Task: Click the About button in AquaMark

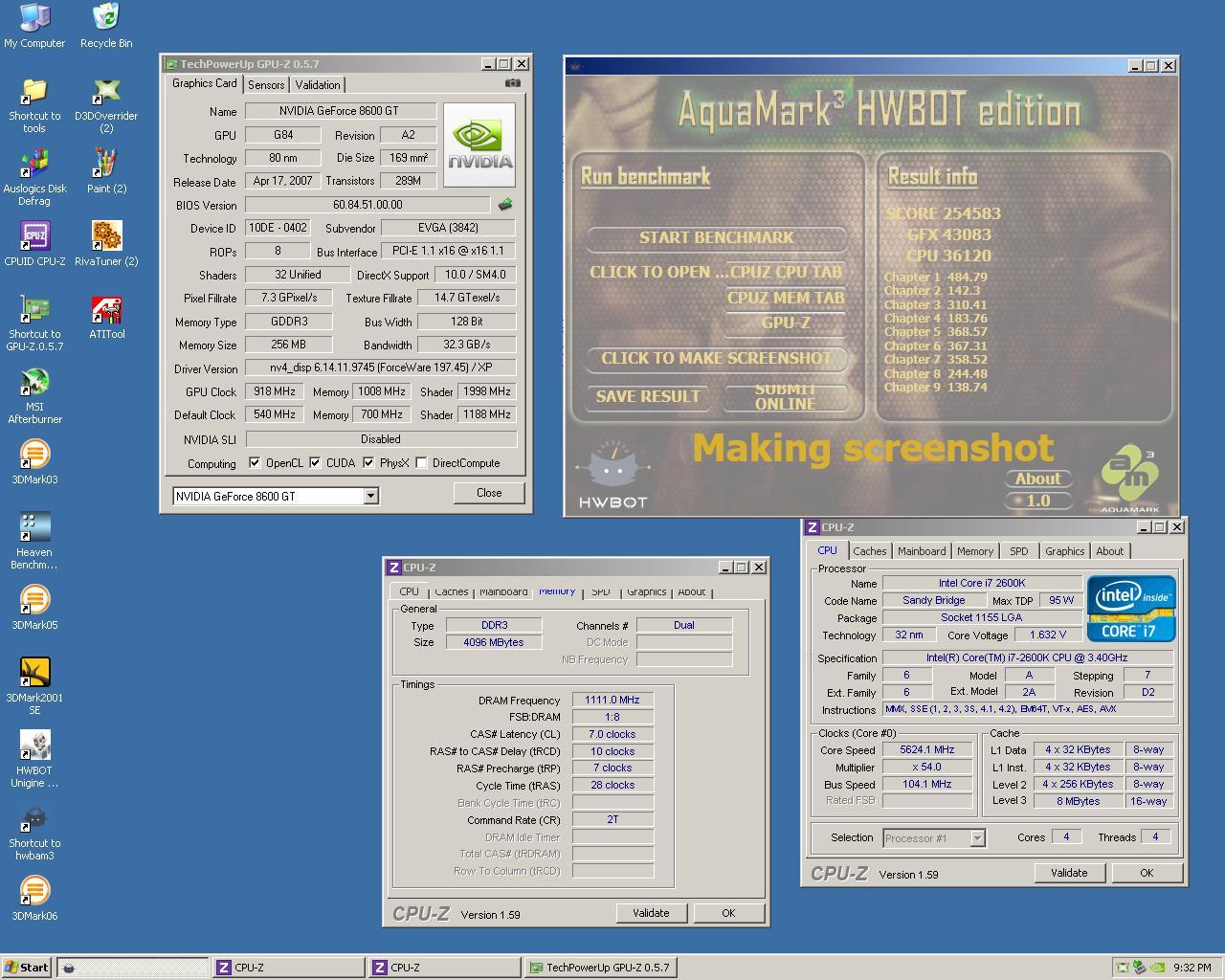Action: tap(1037, 479)
